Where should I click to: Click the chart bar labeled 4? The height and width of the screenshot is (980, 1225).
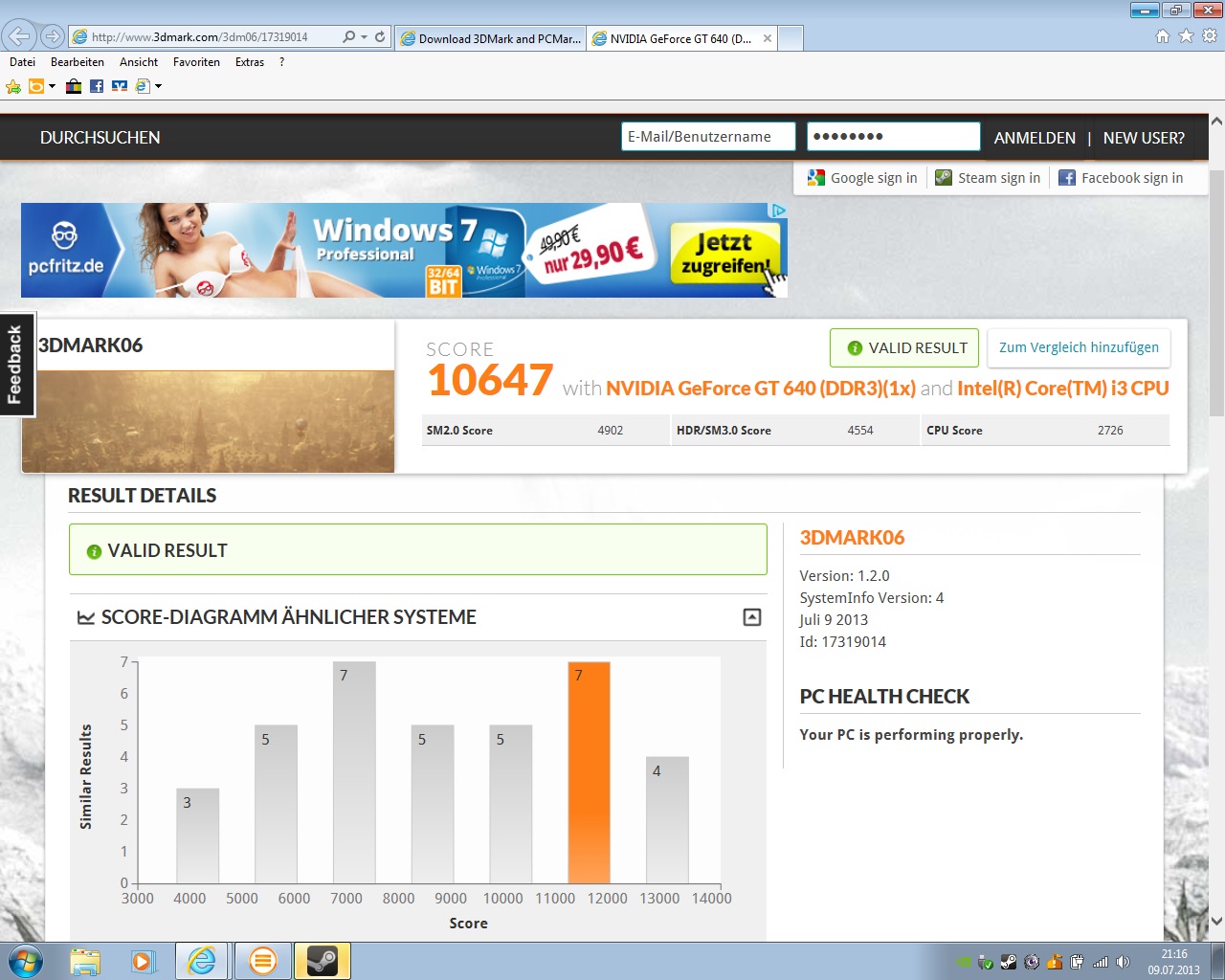tap(667, 820)
